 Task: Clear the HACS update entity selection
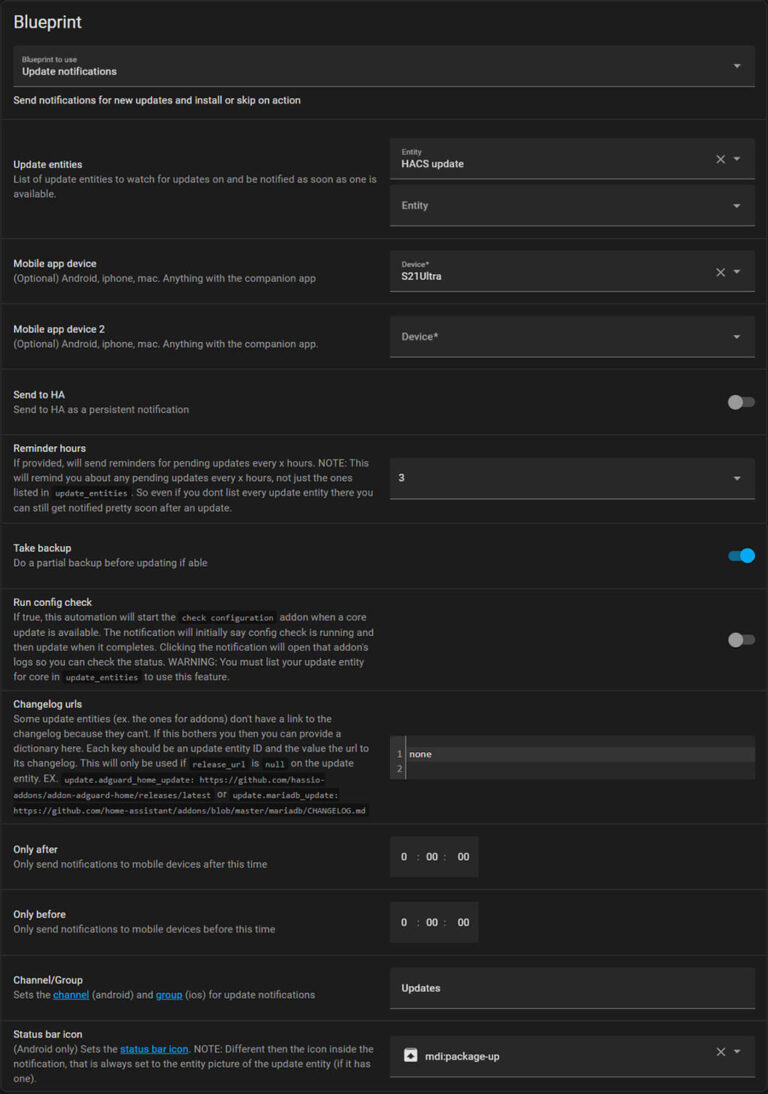click(x=720, y=159)
